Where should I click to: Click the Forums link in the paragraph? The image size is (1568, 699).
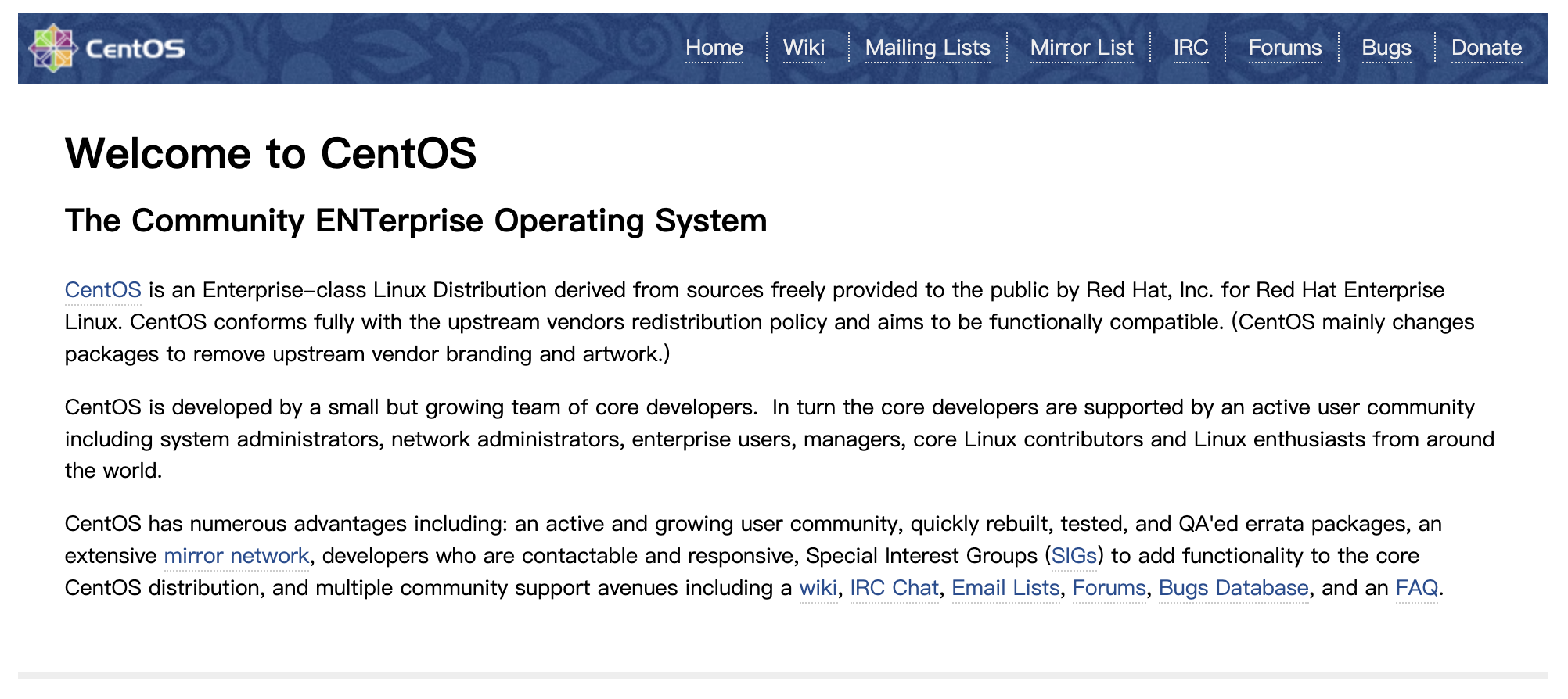pyautogui.click(x=1109, y=588)
